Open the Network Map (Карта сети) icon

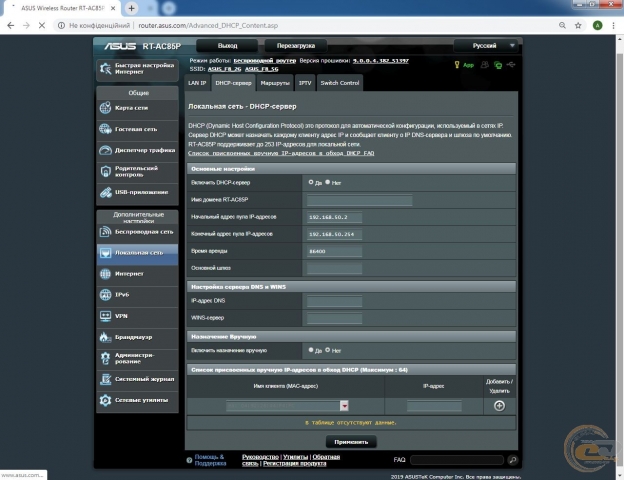pyautogui.click(x=105, y=108)
